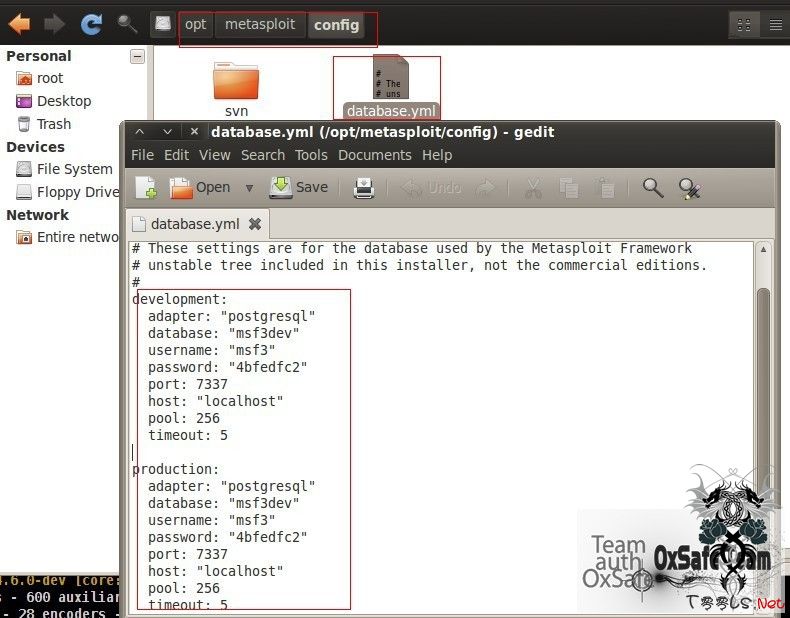Open the View menu in gedit
The height and width of the screenshot is (618, 790).
pyautogui.click(x=215, y=155)
